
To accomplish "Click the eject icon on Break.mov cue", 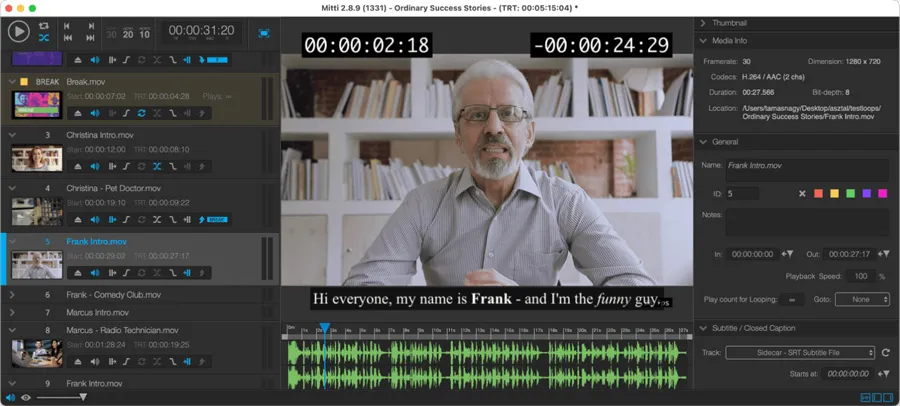I will click(79, 112).
